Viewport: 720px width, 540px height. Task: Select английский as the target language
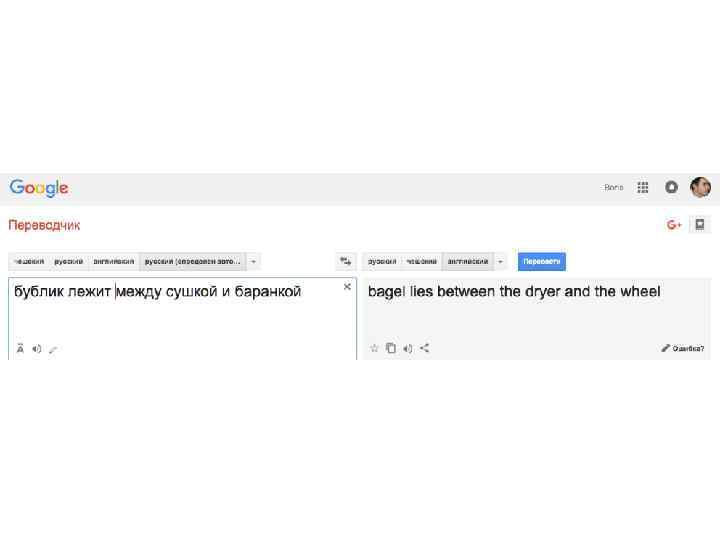tap(468, 262)
